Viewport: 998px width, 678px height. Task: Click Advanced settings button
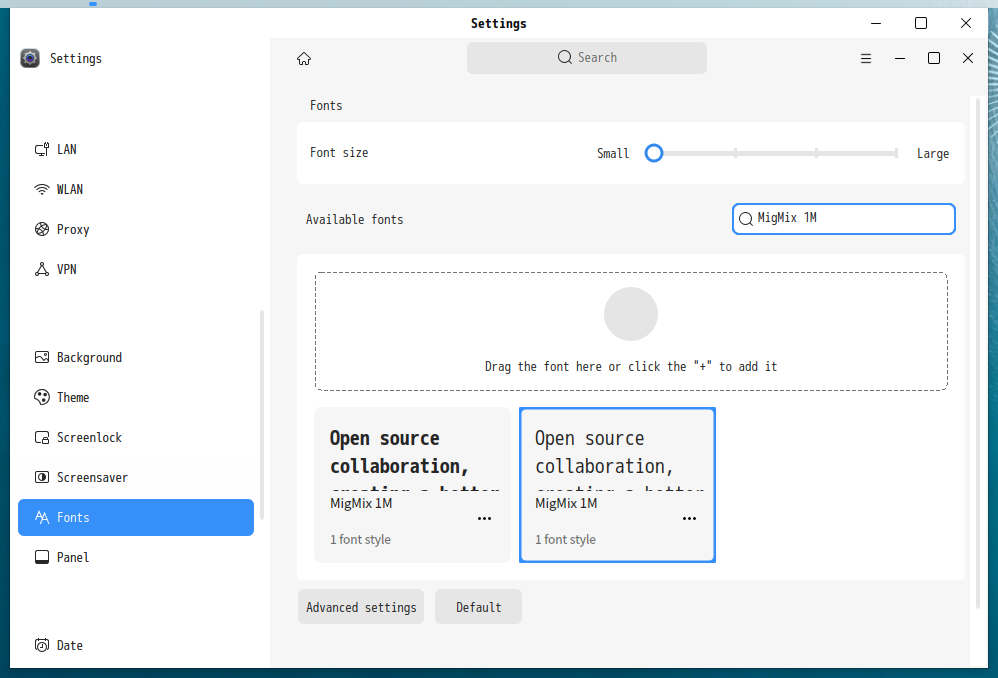click(x=361, y=607)
